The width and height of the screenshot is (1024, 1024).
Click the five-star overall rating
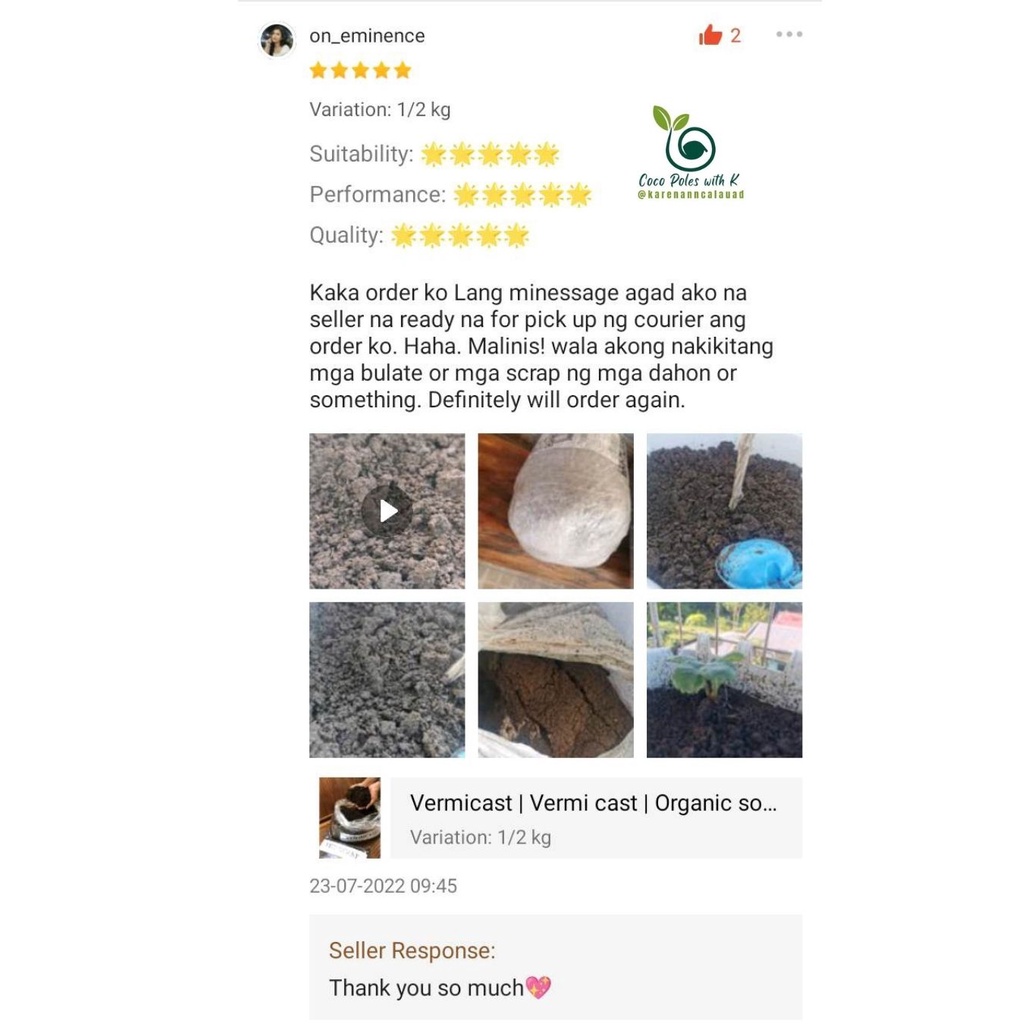pos(360,70)
